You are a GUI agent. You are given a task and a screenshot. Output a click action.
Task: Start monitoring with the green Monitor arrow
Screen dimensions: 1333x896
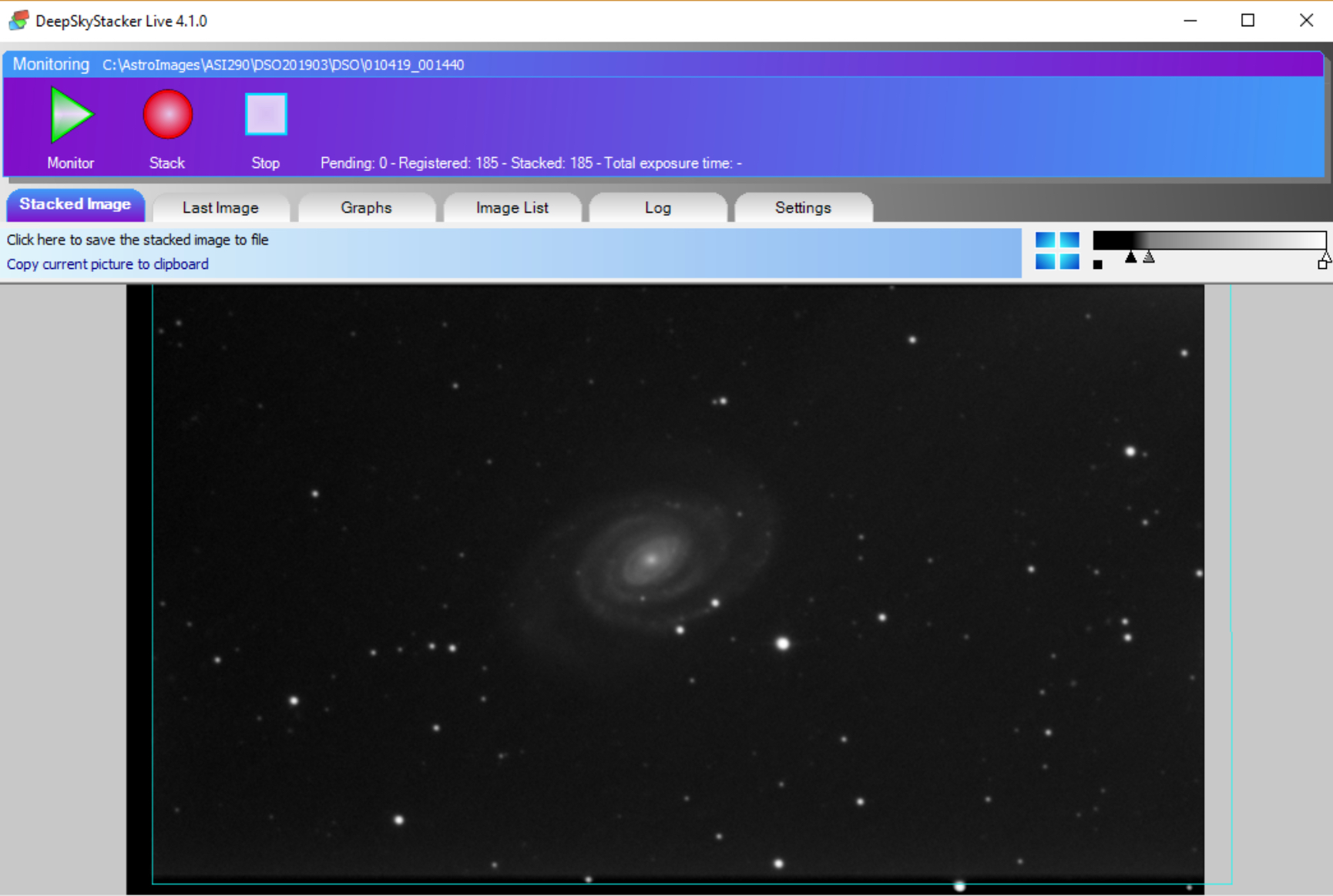71,116
